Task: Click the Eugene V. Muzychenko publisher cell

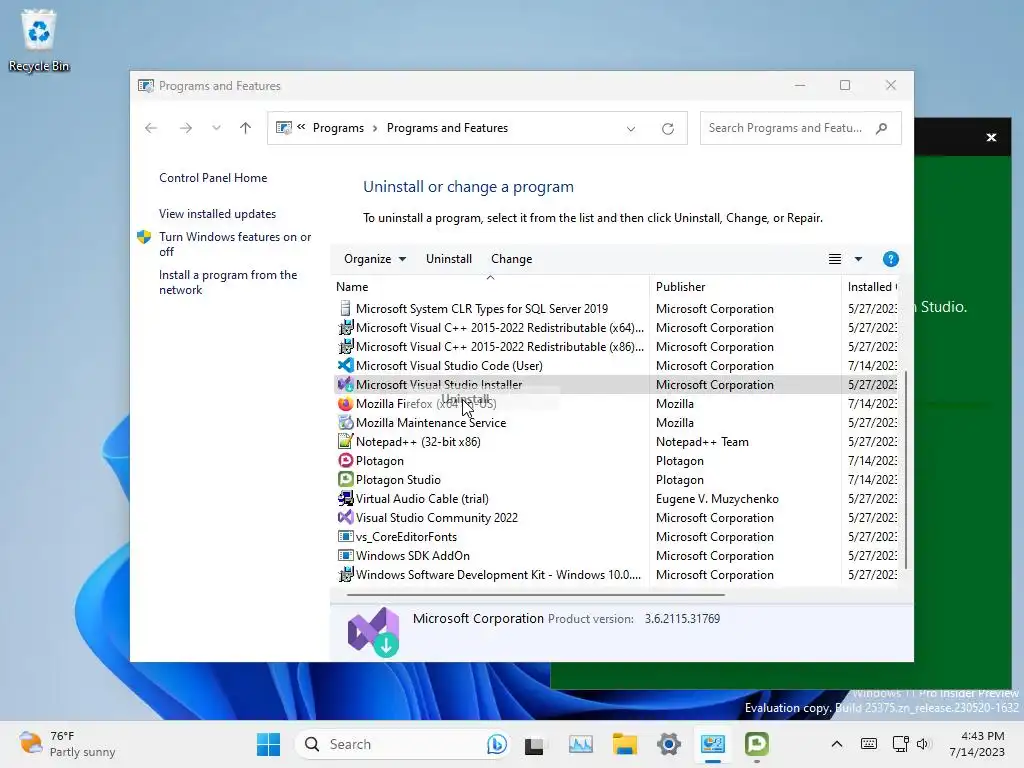Action: tap(717, 498)
